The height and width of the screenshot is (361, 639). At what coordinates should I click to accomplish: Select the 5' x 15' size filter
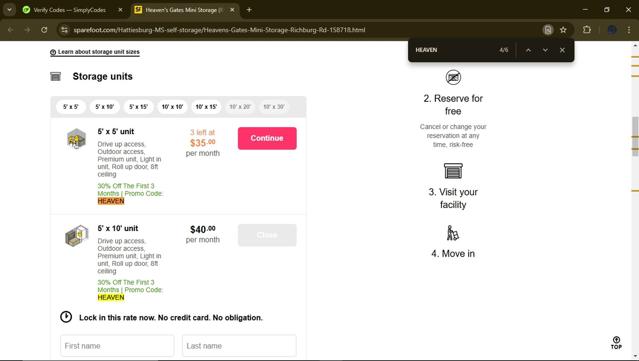(138, 107)
